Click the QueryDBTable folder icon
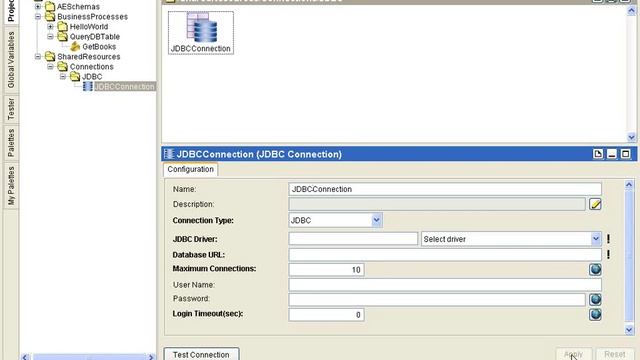This screenshot has width=640, height=360. 62,37
